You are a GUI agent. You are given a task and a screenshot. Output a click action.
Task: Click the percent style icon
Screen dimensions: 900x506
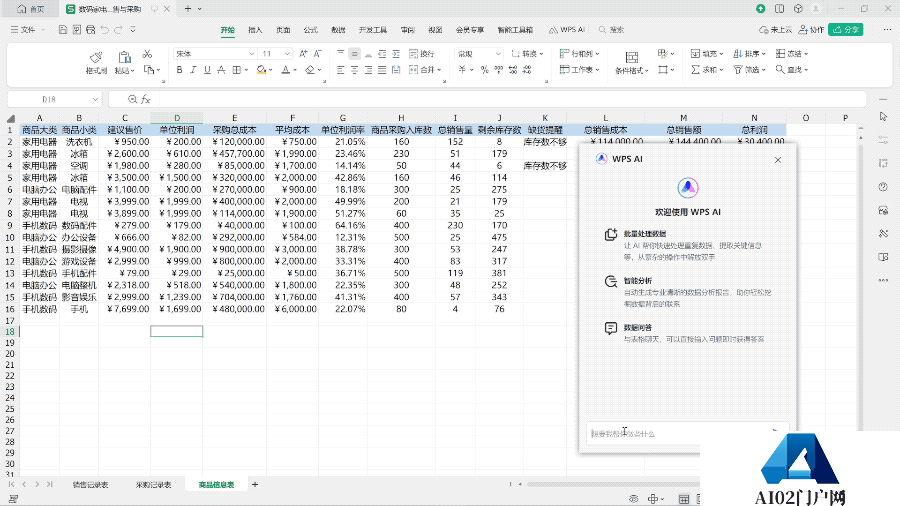[x=485, y=70]
